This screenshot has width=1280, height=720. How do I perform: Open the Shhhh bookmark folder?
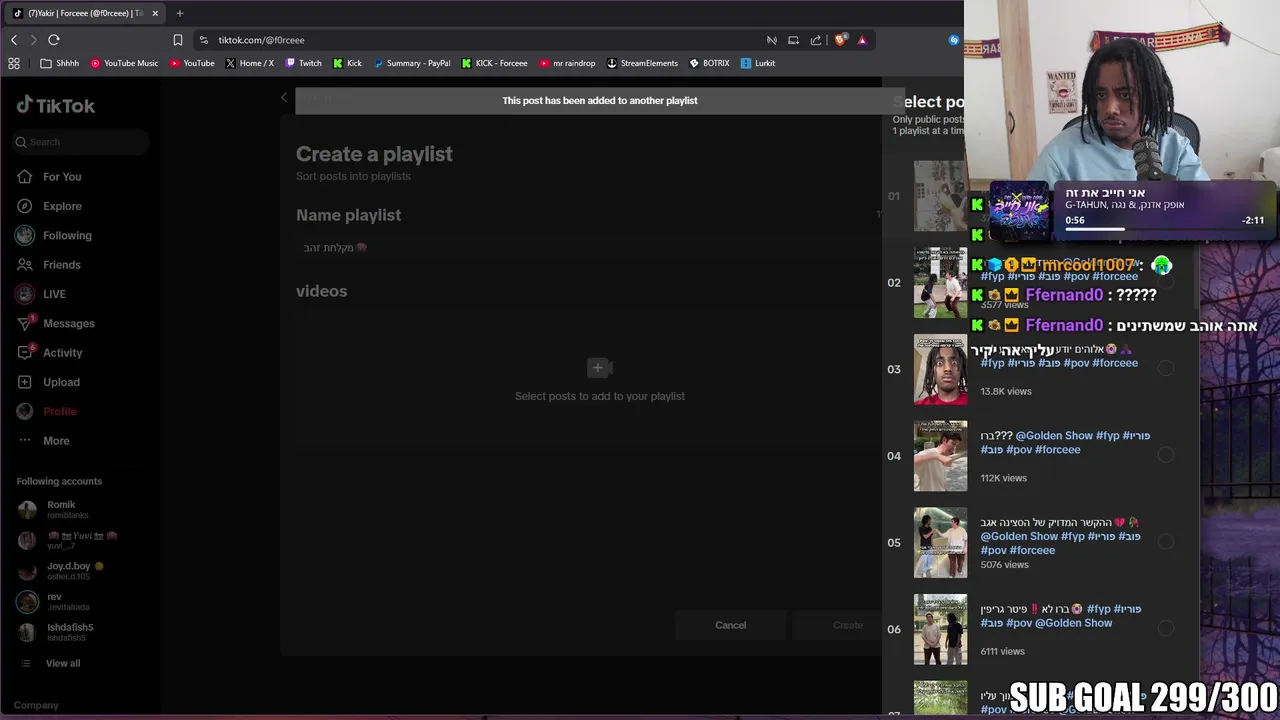click(x=60, y=63)
